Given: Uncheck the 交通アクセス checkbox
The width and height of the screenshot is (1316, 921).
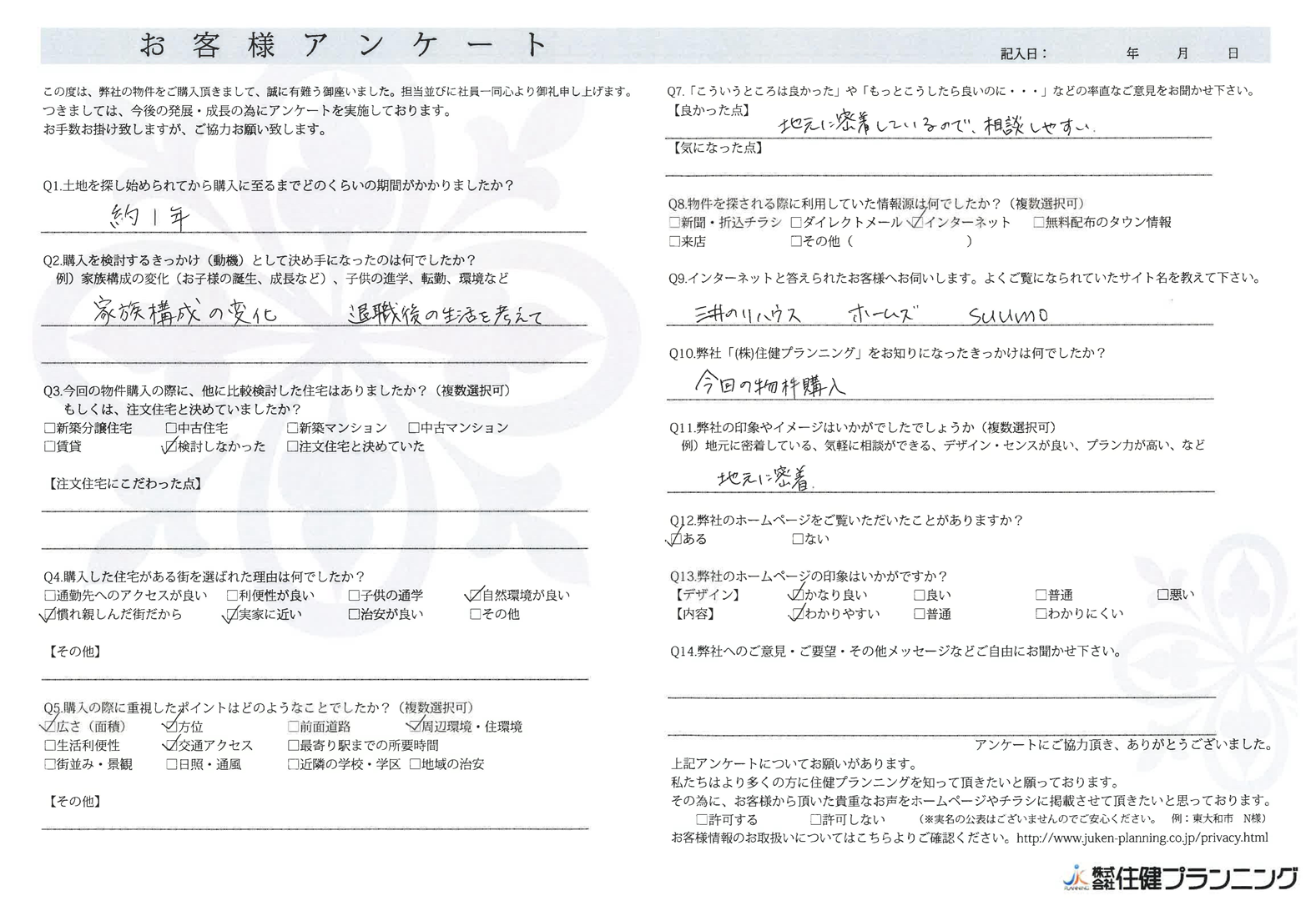Looking at the screenshot, I should point(171,746).
